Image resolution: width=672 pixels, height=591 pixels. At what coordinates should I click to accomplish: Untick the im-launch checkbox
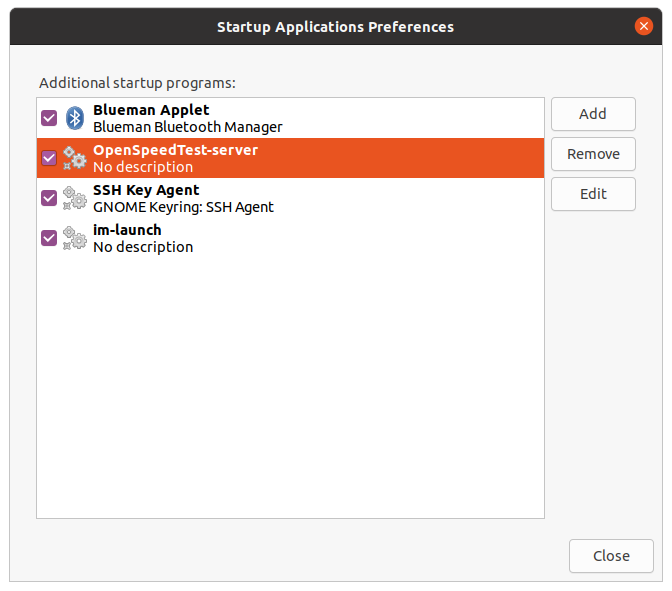point(49,238)
